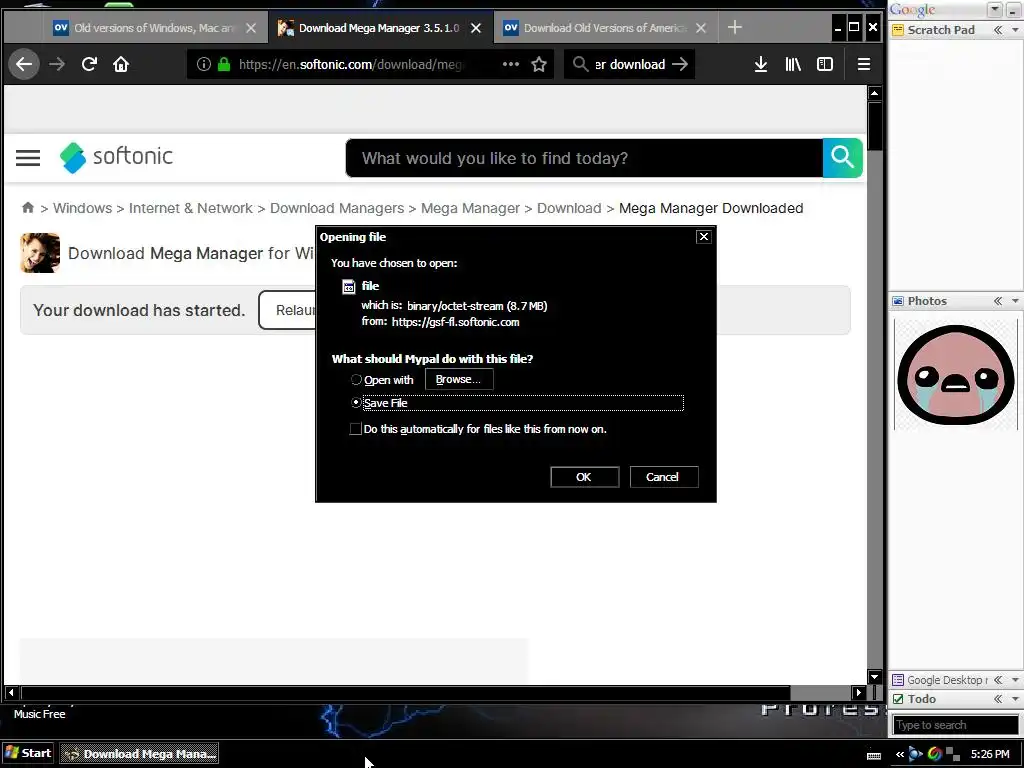
Task: Open the browser hamburger menu
Action: [863, 64]
